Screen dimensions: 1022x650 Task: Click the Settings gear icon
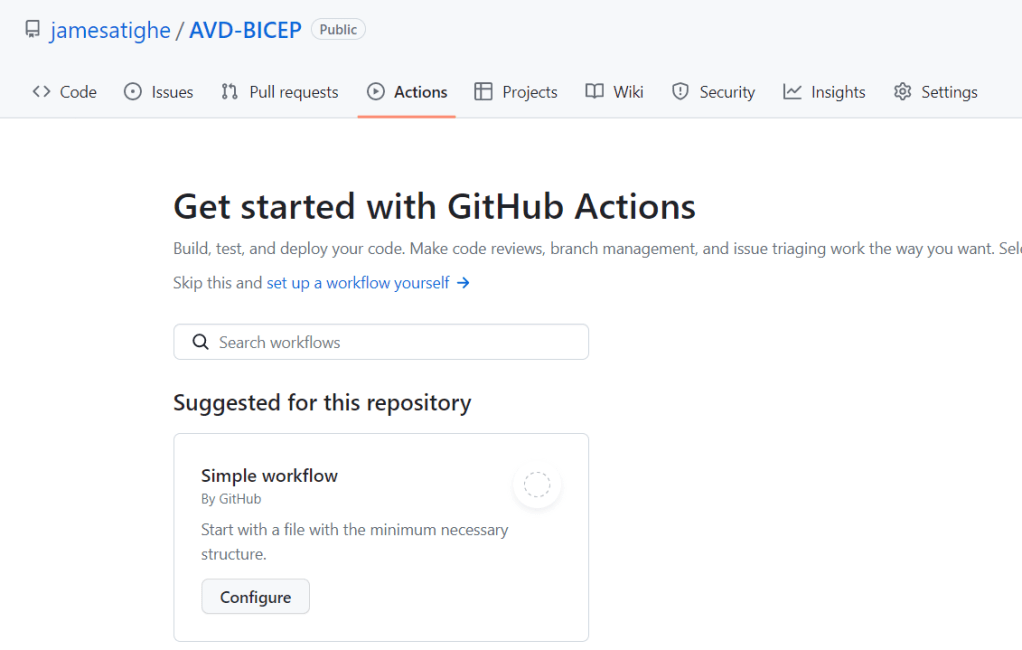click(903, 92)
